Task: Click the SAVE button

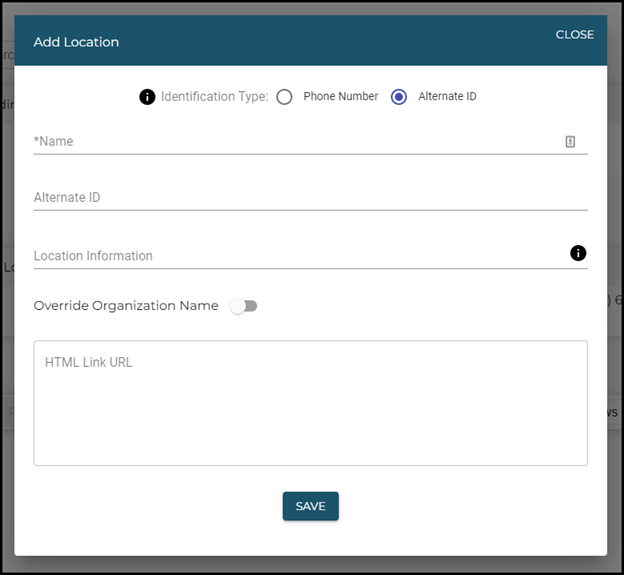Action: (310, 506)
